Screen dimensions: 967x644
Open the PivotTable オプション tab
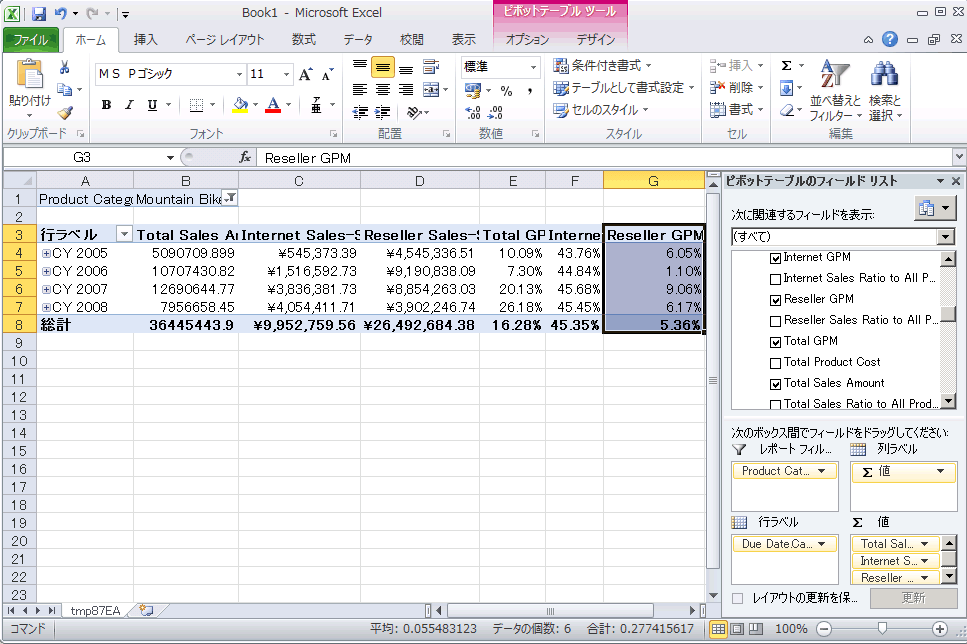(527, 40)
